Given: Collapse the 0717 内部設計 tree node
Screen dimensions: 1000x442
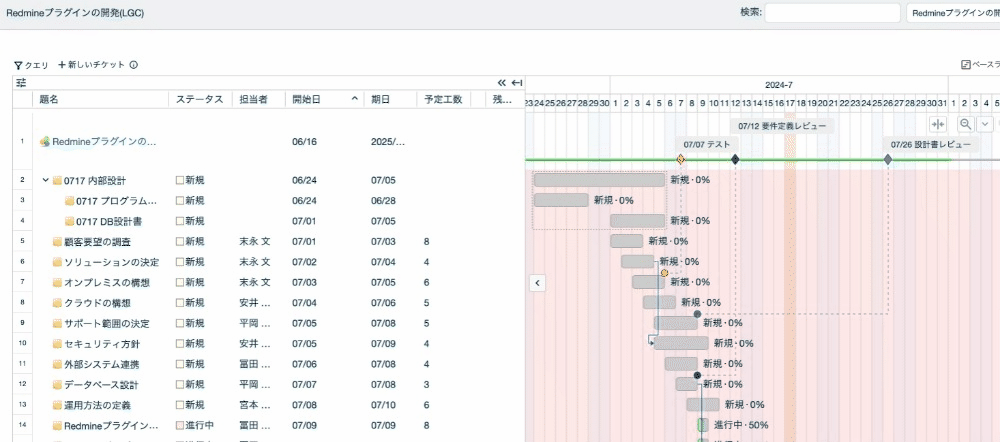Looking at the screenshot, I should (45, 180).
